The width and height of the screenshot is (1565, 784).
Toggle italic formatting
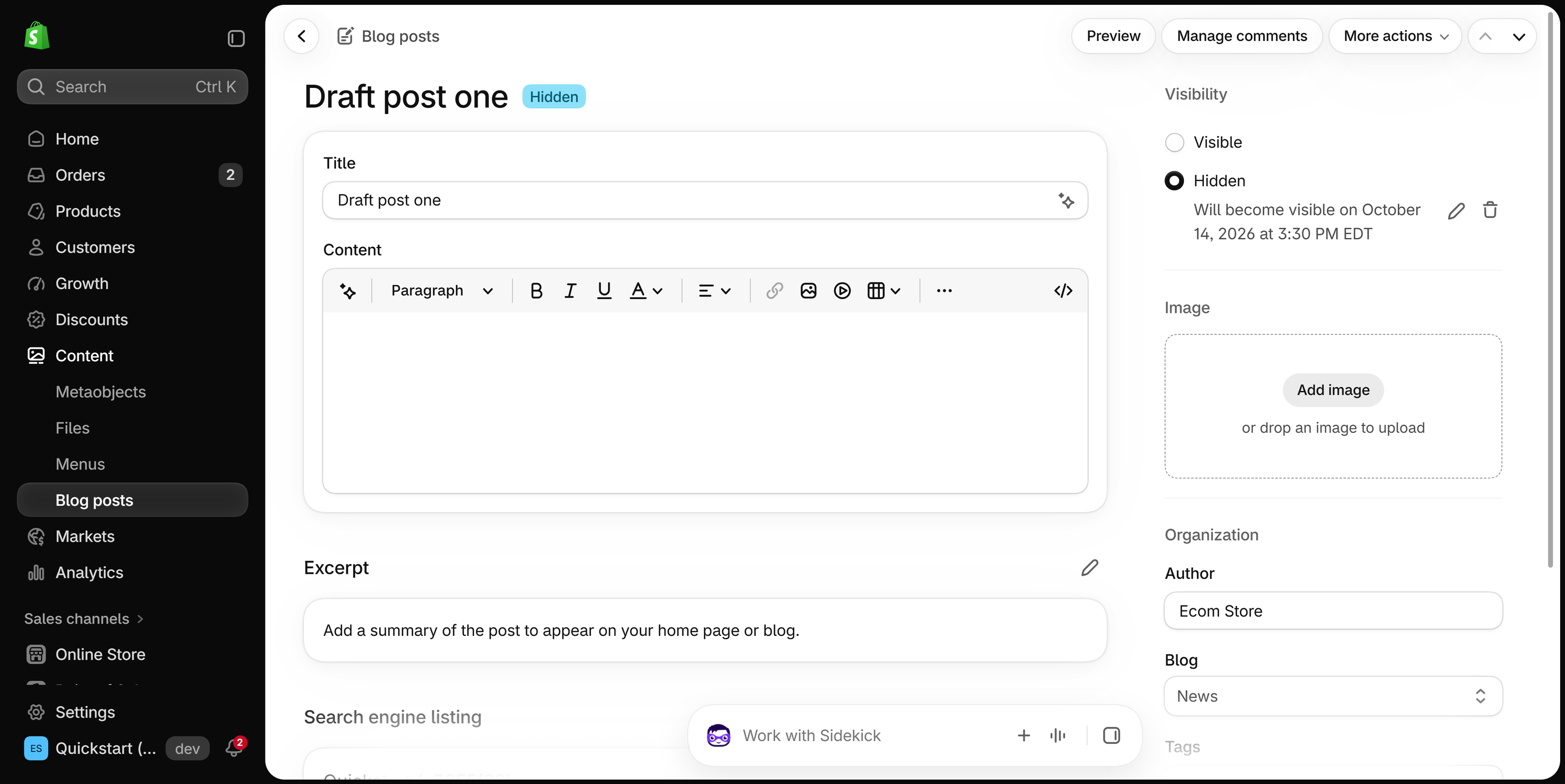[x=570, y=291]
